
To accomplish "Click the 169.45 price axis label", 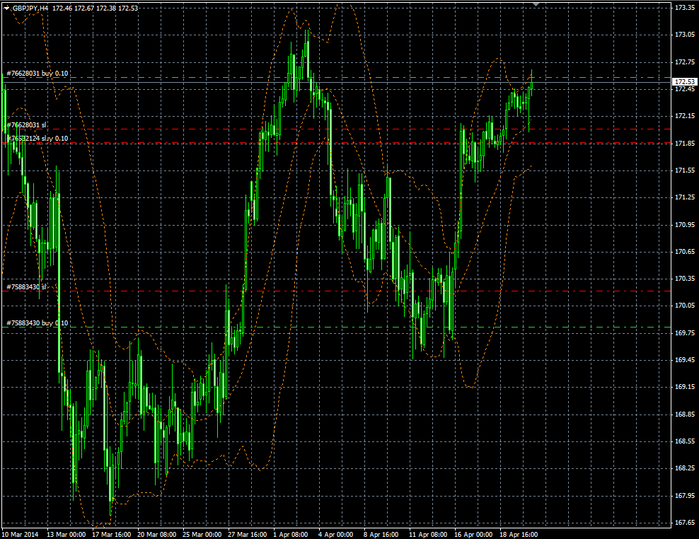I will 685,360.
